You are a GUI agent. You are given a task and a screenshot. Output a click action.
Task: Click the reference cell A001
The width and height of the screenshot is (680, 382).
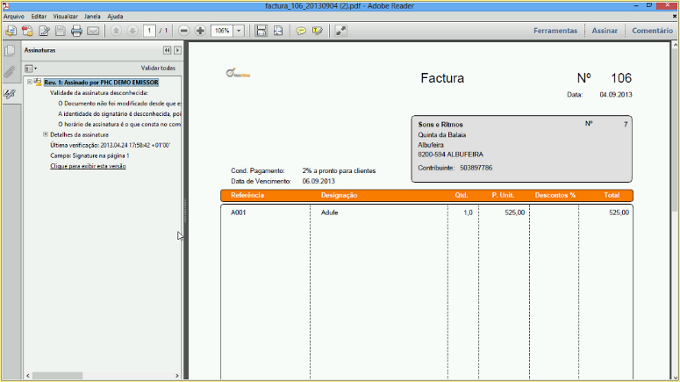239,212
